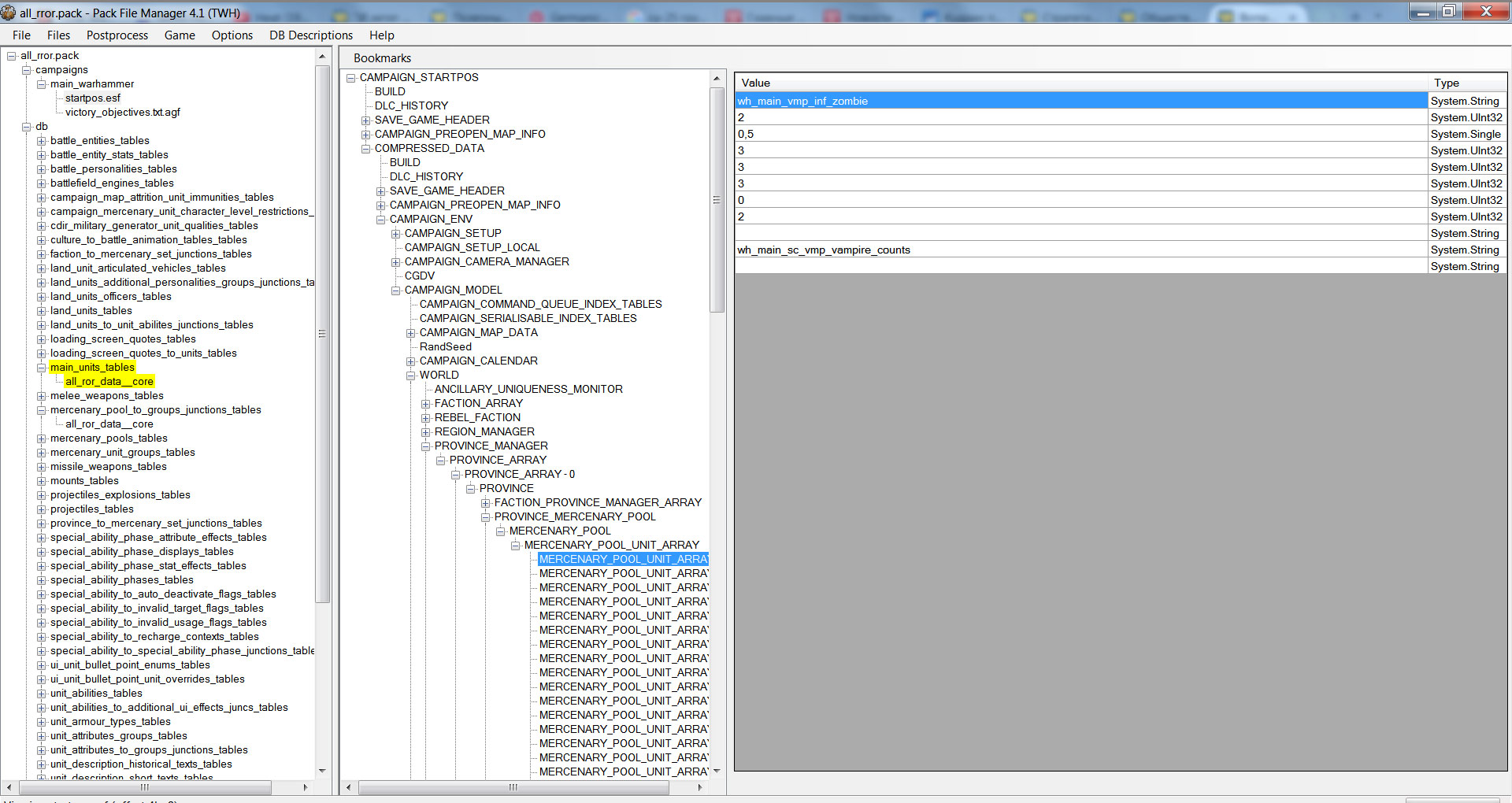Select FACTION_PROVINCE_MANAGER_ARRAY node
Viewport: 1512px width, 803px height.
tap(598, 503)
